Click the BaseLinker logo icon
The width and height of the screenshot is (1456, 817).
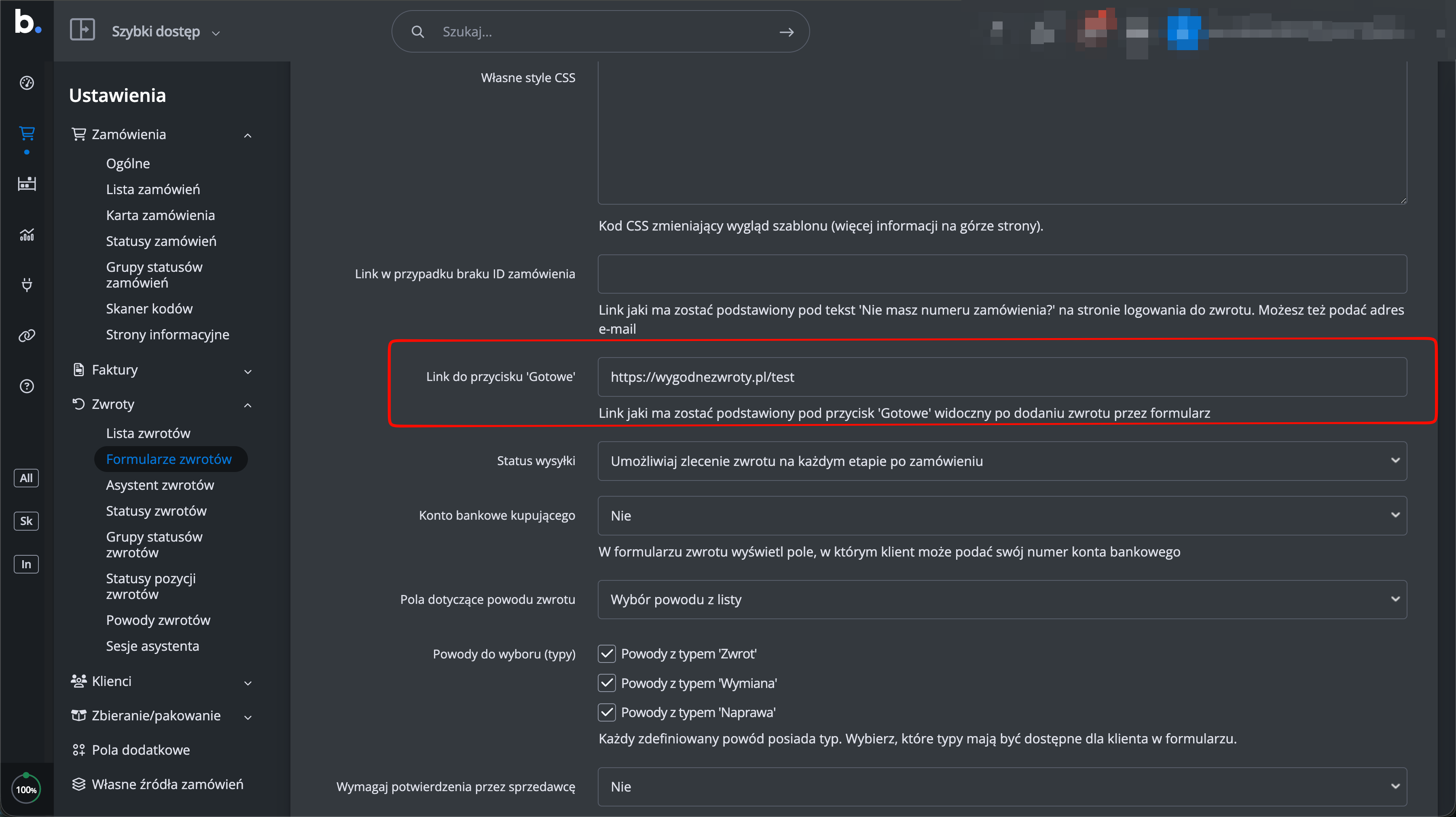(x=27, y=22)
